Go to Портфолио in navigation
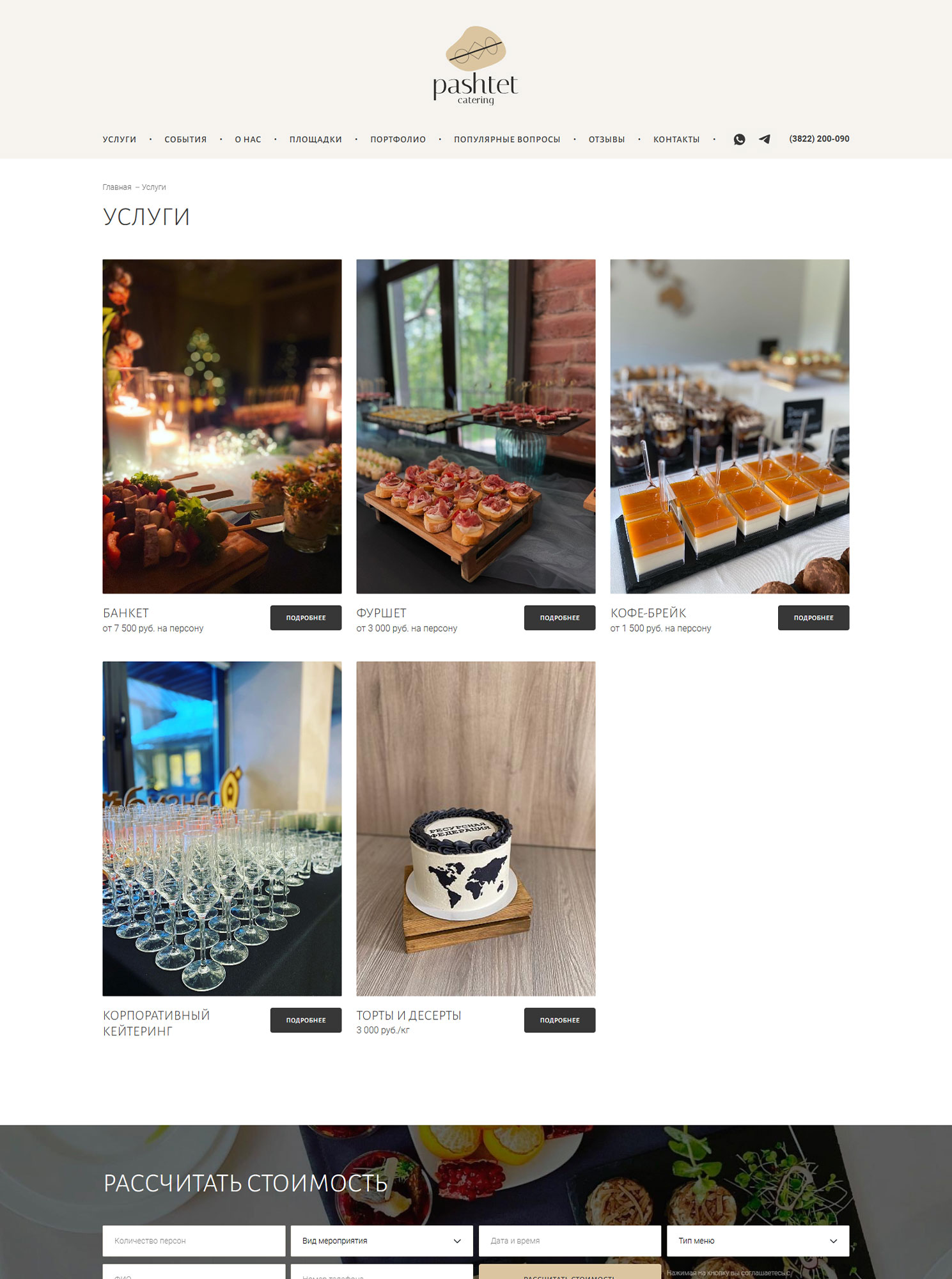Image resolution: width=952 pixels, height=1279 pixels. point(398,139)
